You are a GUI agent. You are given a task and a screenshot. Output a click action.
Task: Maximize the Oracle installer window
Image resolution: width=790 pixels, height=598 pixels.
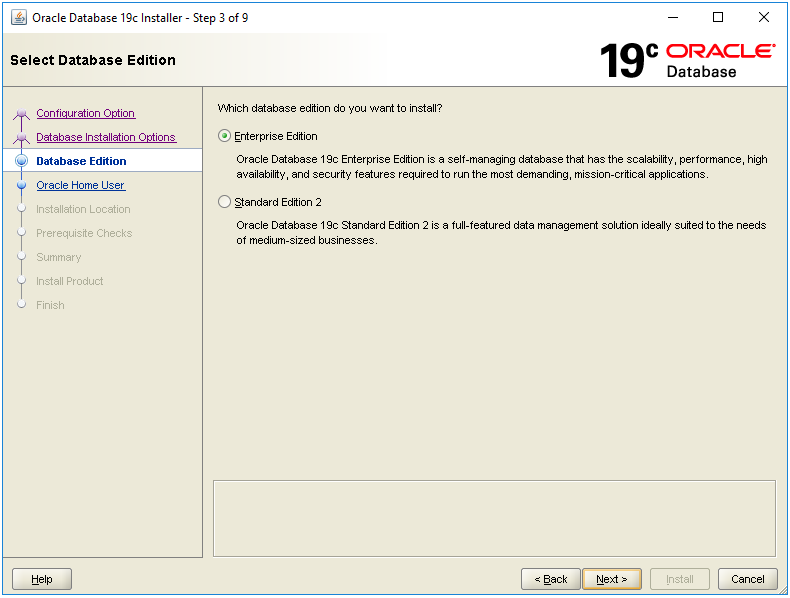(717, 17)
